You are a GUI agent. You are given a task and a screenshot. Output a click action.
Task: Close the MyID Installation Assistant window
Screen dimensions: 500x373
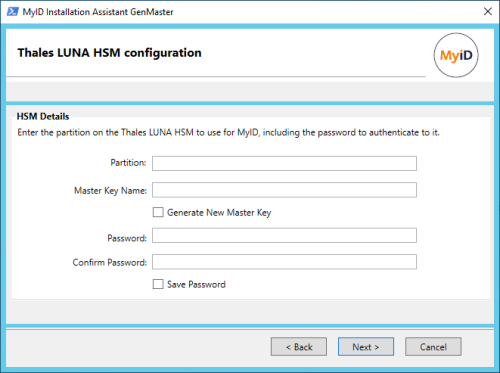488,11
